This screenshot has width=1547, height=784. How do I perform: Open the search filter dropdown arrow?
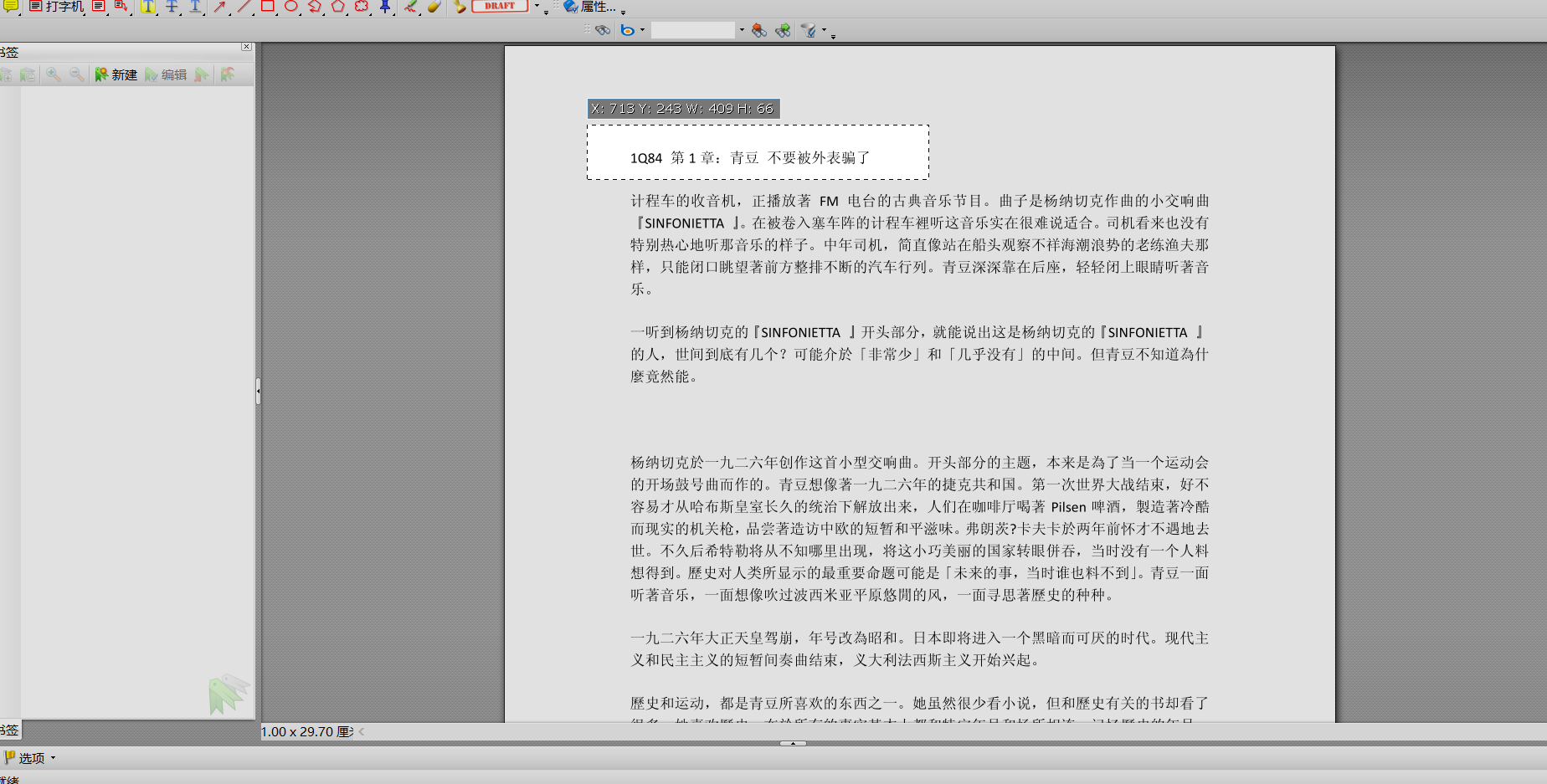[x=824, y=30]
